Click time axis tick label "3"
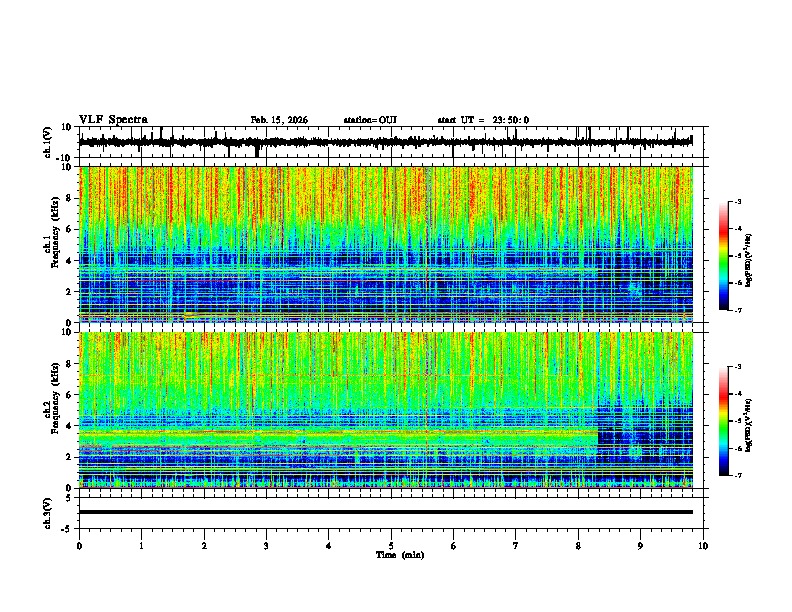This screenshot has width=792, height=612. click(x=266, y=546)
